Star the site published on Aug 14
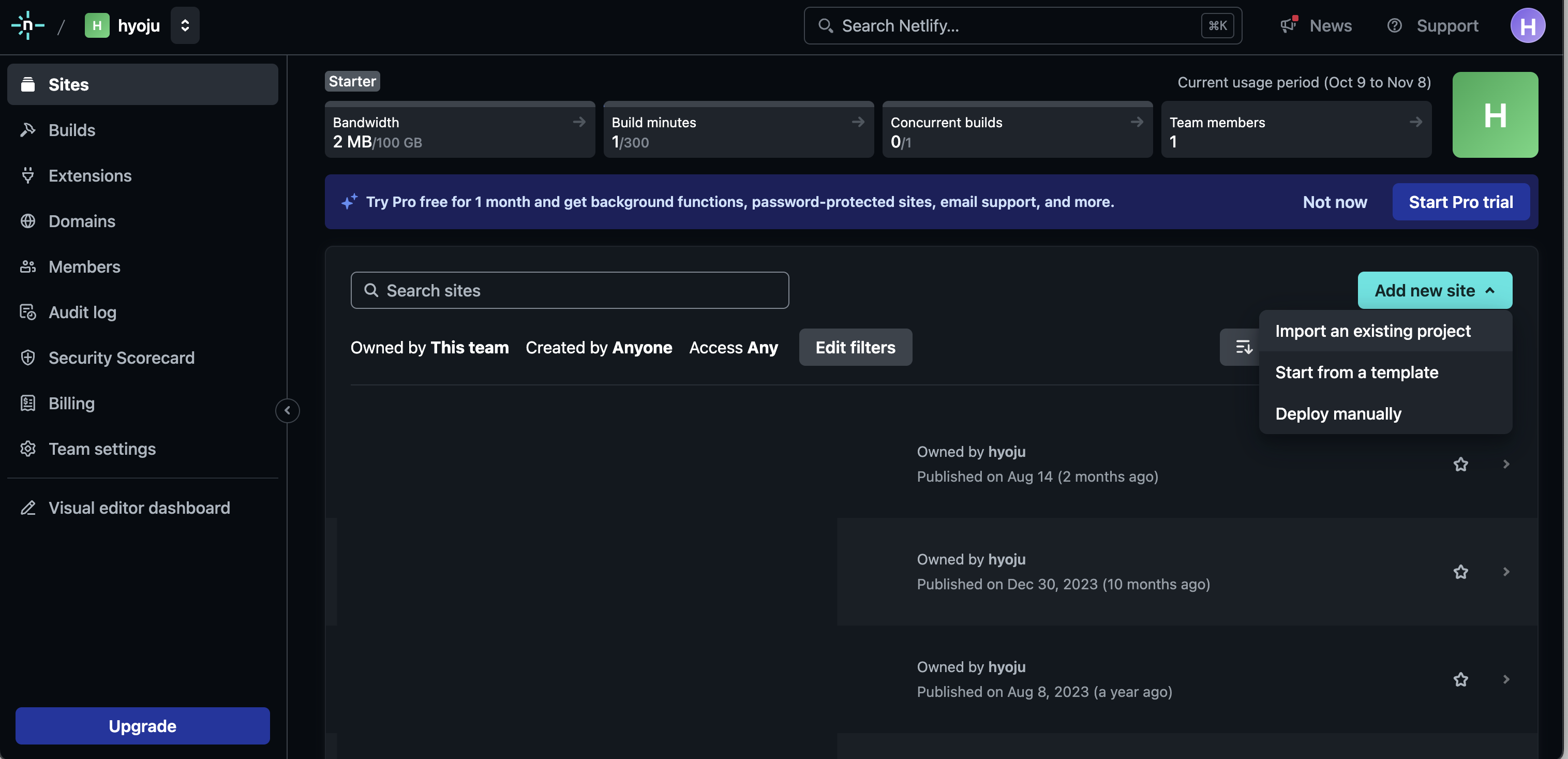 tap(1460, 465)
